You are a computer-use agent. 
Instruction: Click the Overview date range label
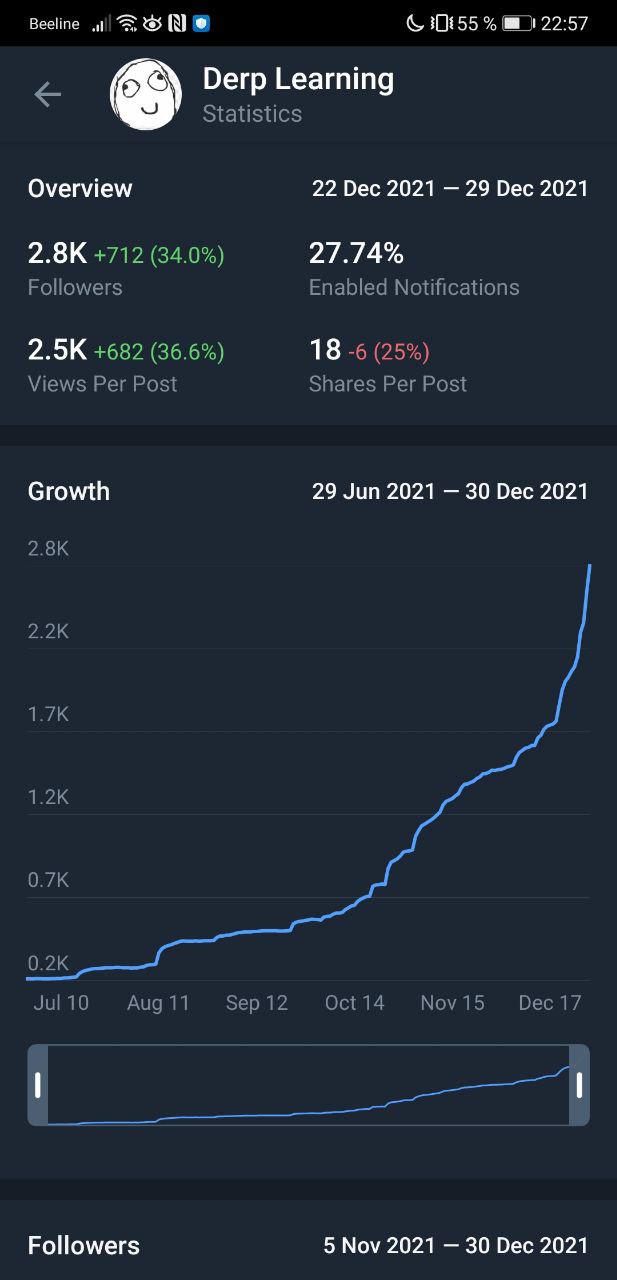450,188
